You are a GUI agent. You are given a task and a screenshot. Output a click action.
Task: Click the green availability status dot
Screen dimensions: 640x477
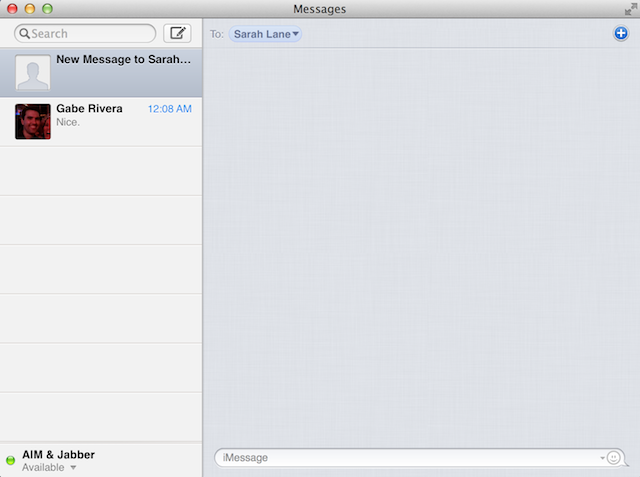click(11, 460)
